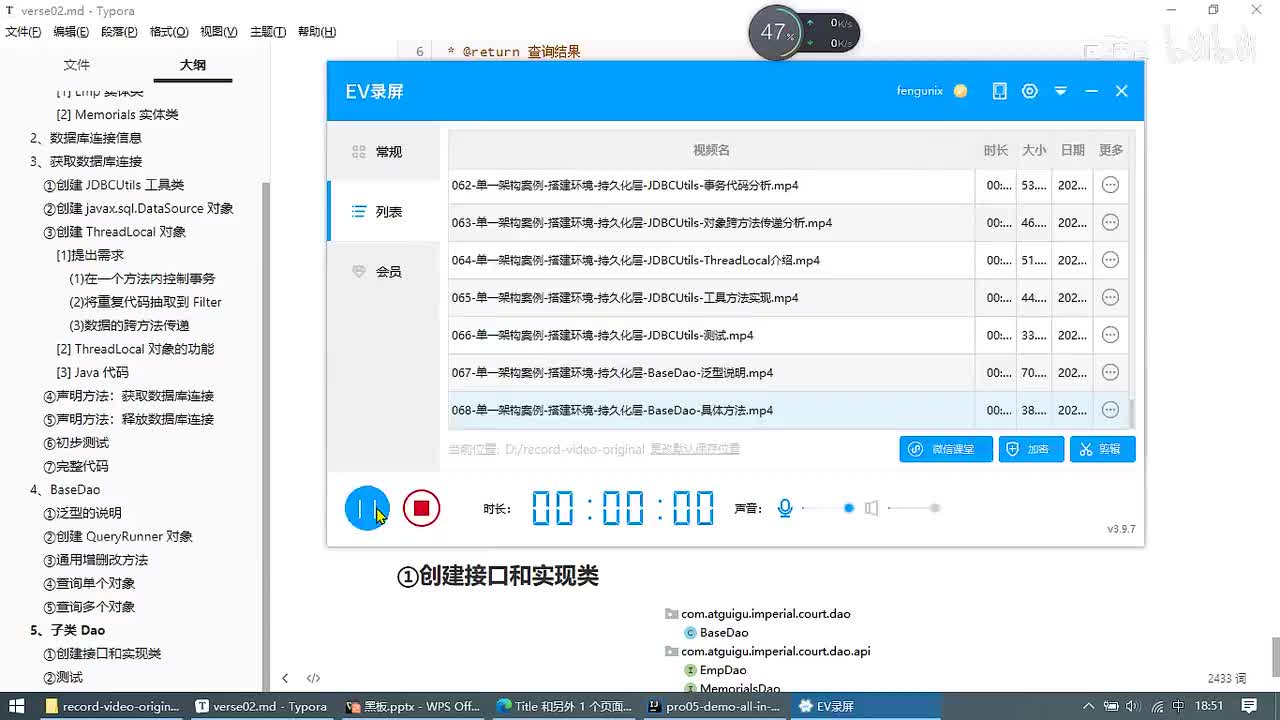Open 段落(P) menu in Typora
Viewport: 1280px width, 720px height.
119,32
